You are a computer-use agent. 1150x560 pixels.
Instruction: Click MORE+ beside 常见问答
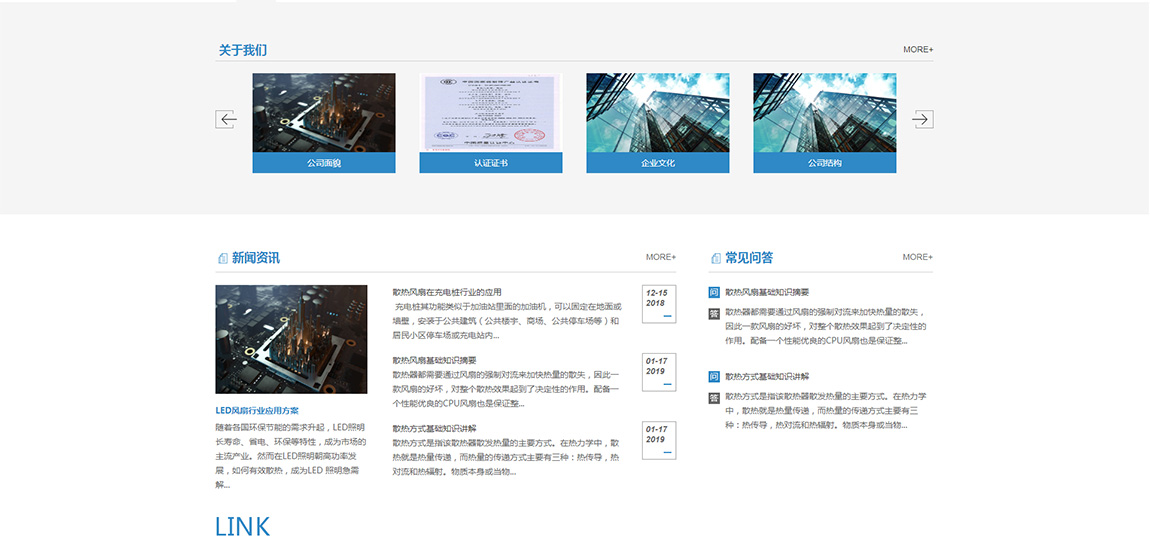tap(918, 257)
